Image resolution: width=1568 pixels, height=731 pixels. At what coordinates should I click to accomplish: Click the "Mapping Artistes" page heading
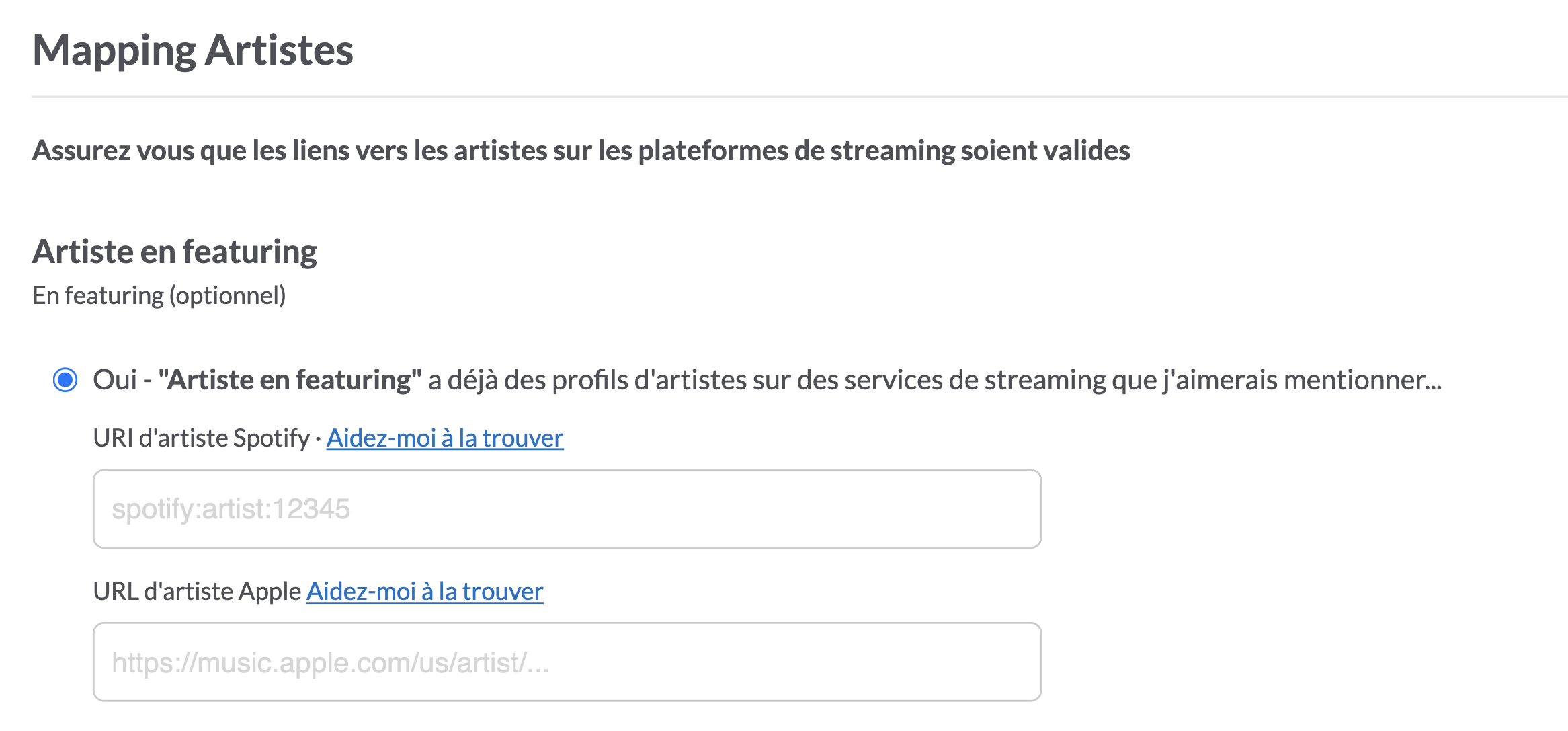pos(193,50)
